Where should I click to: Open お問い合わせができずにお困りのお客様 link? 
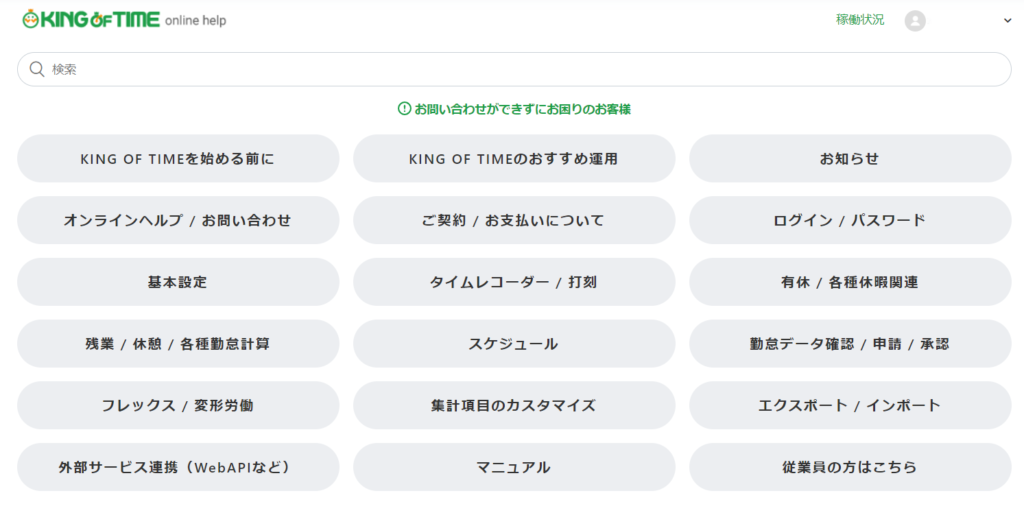pos(522,108)
